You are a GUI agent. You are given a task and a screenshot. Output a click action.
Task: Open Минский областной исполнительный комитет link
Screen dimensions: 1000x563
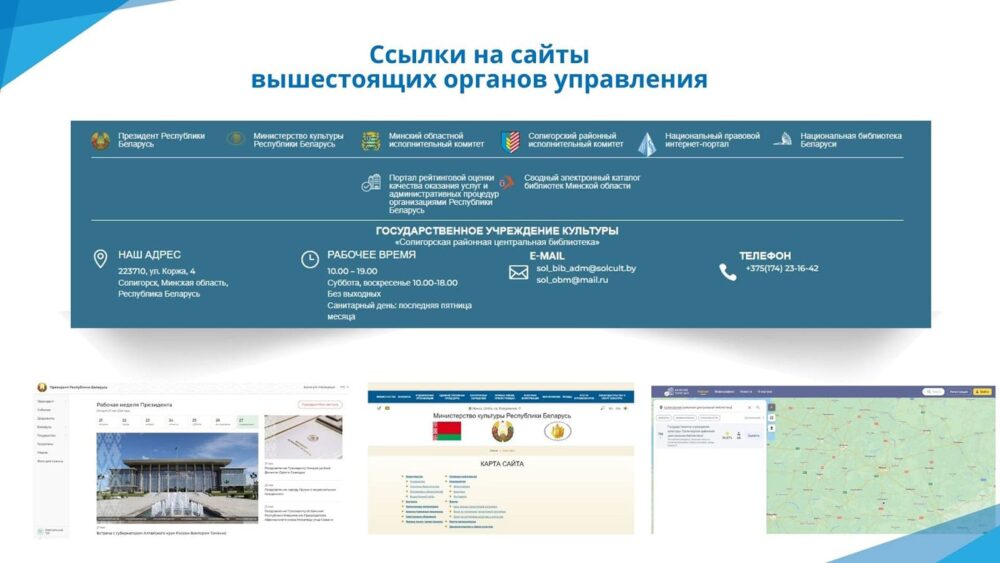[x=436, y=140]
